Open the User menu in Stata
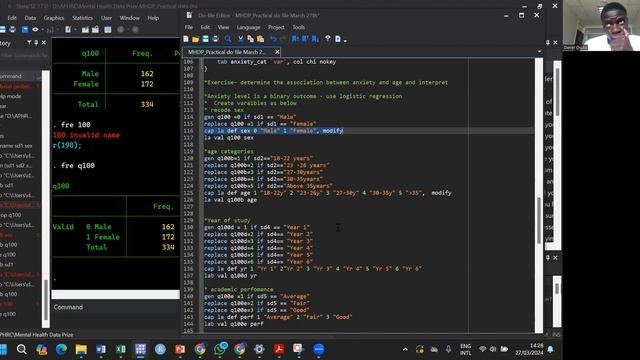Viewport: 640px width, 360px height. coord(107,18)
